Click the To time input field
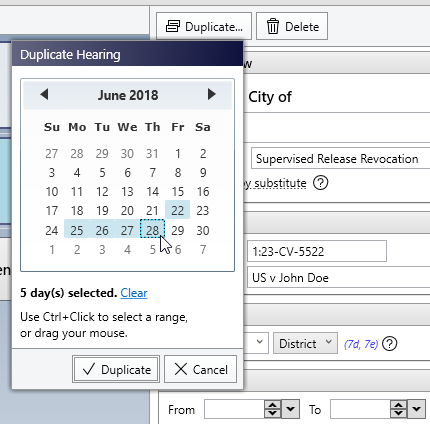 tap(360, 409)
